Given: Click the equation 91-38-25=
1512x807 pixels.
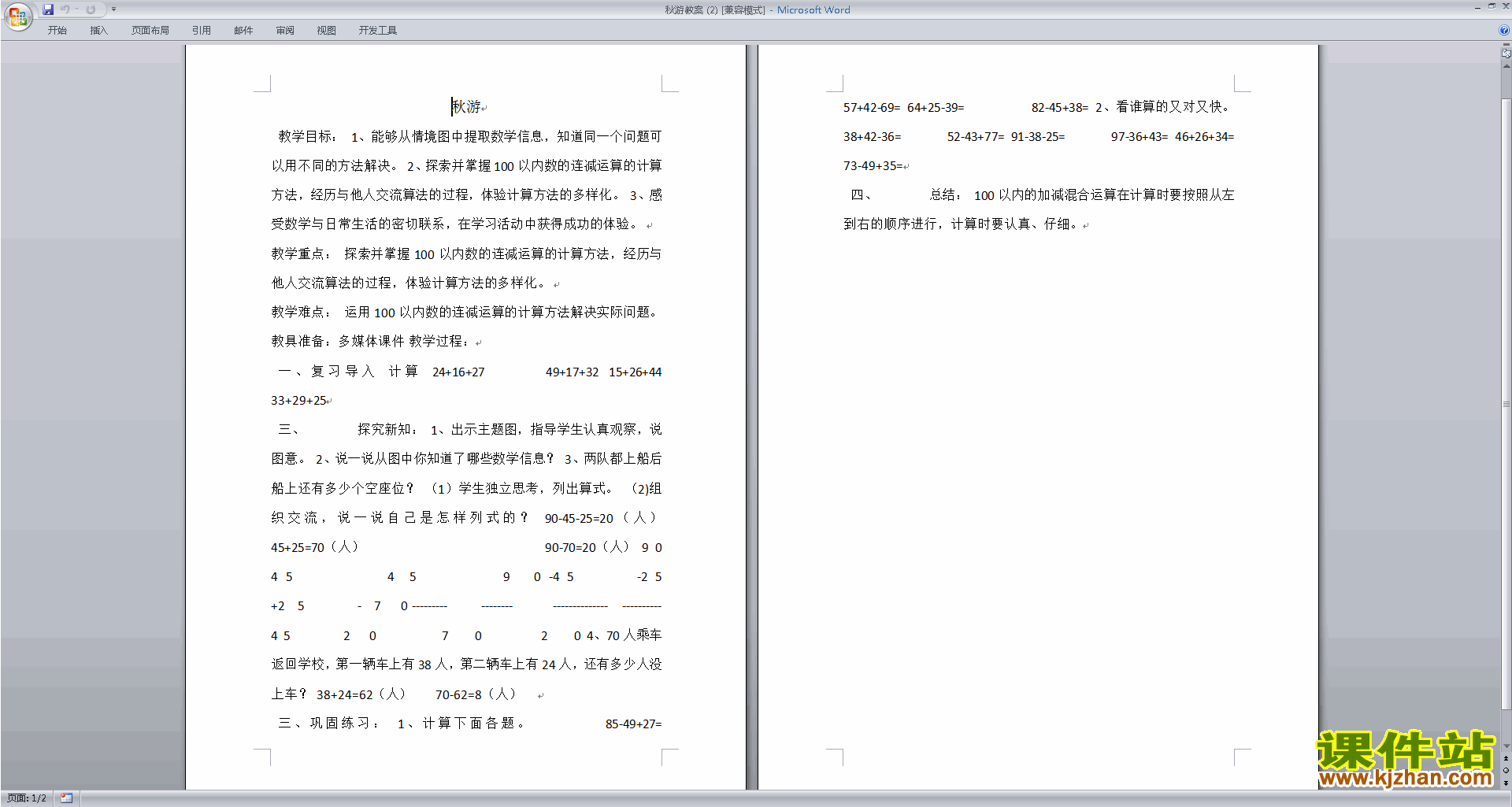Looking at the screenshot, I should 1038,136.
